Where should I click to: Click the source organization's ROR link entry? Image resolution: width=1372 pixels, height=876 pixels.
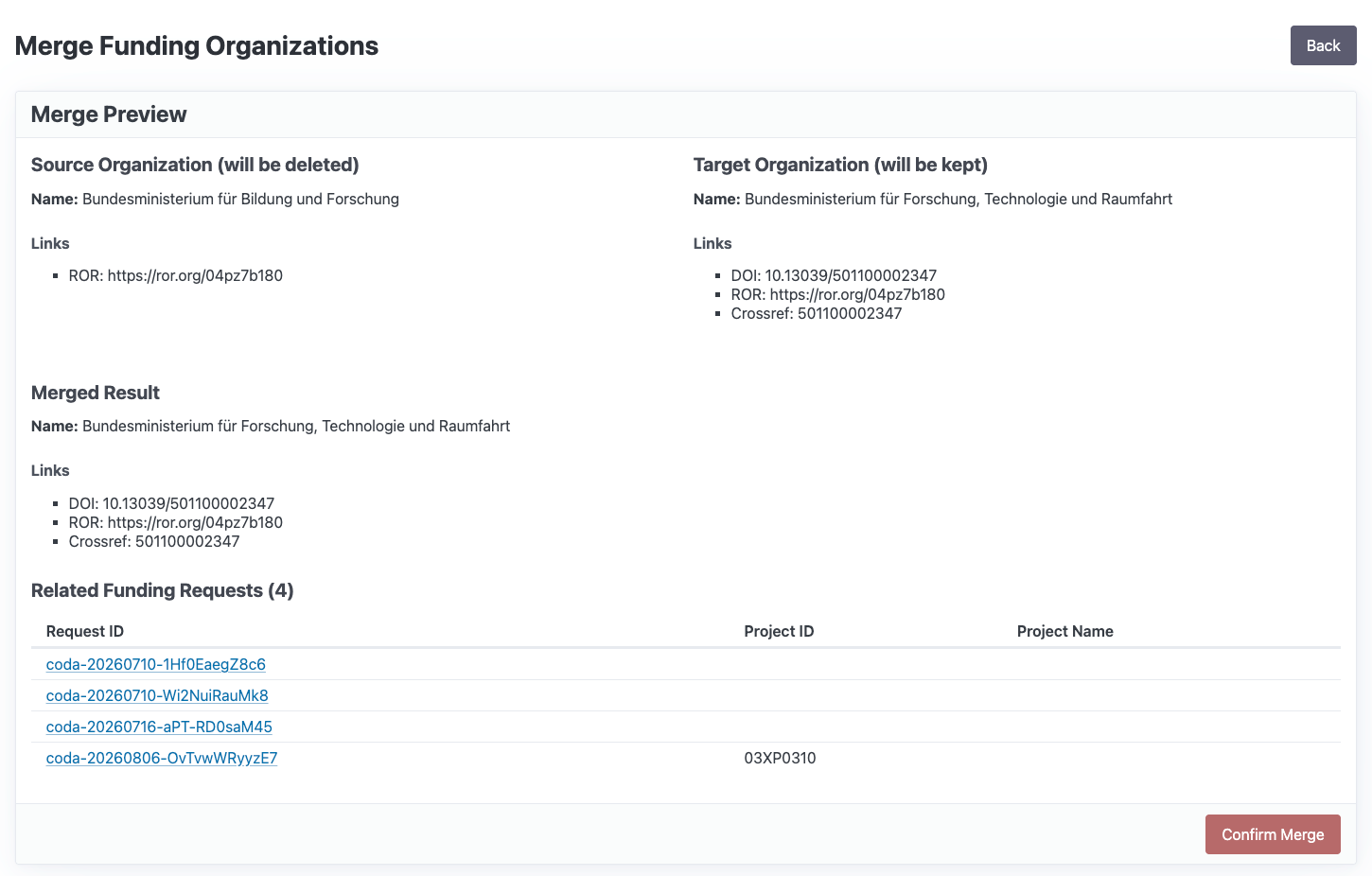[x=176, y=275]
